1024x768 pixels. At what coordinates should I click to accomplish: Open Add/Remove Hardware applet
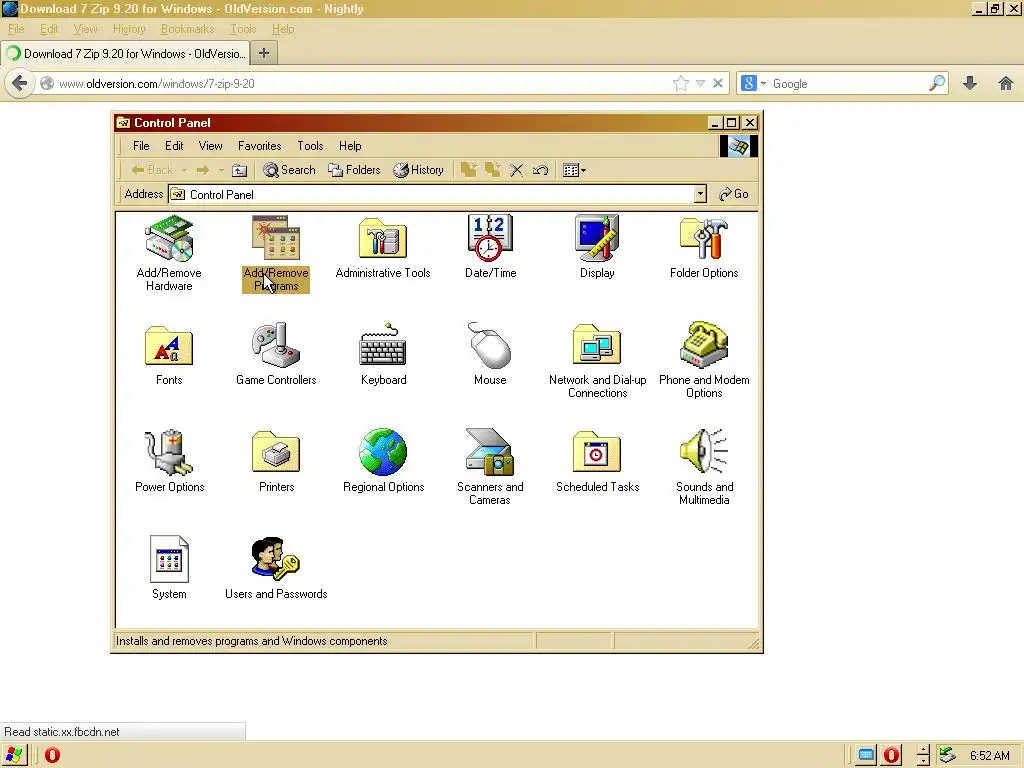(169, 253)
